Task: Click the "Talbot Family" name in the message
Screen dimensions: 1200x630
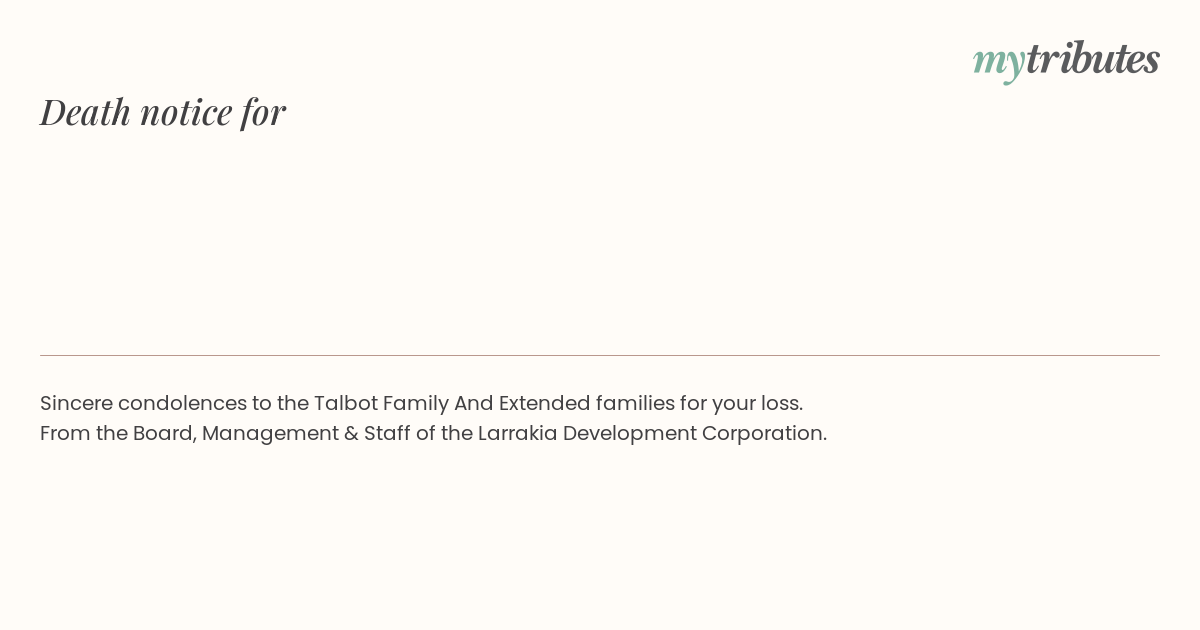Action: pyautogui.click(x=380, y=403)
